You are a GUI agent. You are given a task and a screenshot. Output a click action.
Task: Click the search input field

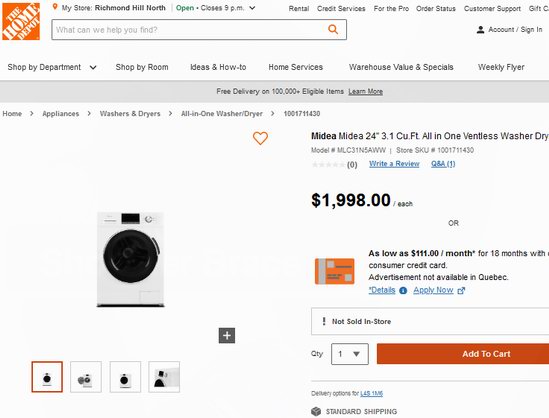[x=189, y=30]
